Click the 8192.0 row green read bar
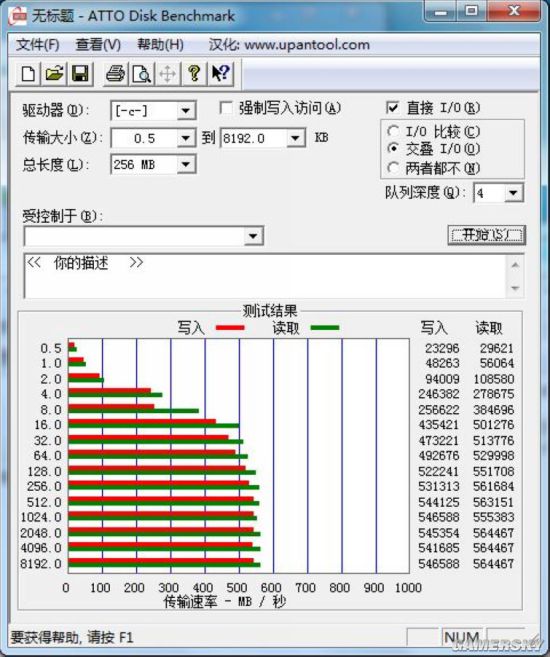The width and height of the screenshot is (550, 657). [164, 565]
